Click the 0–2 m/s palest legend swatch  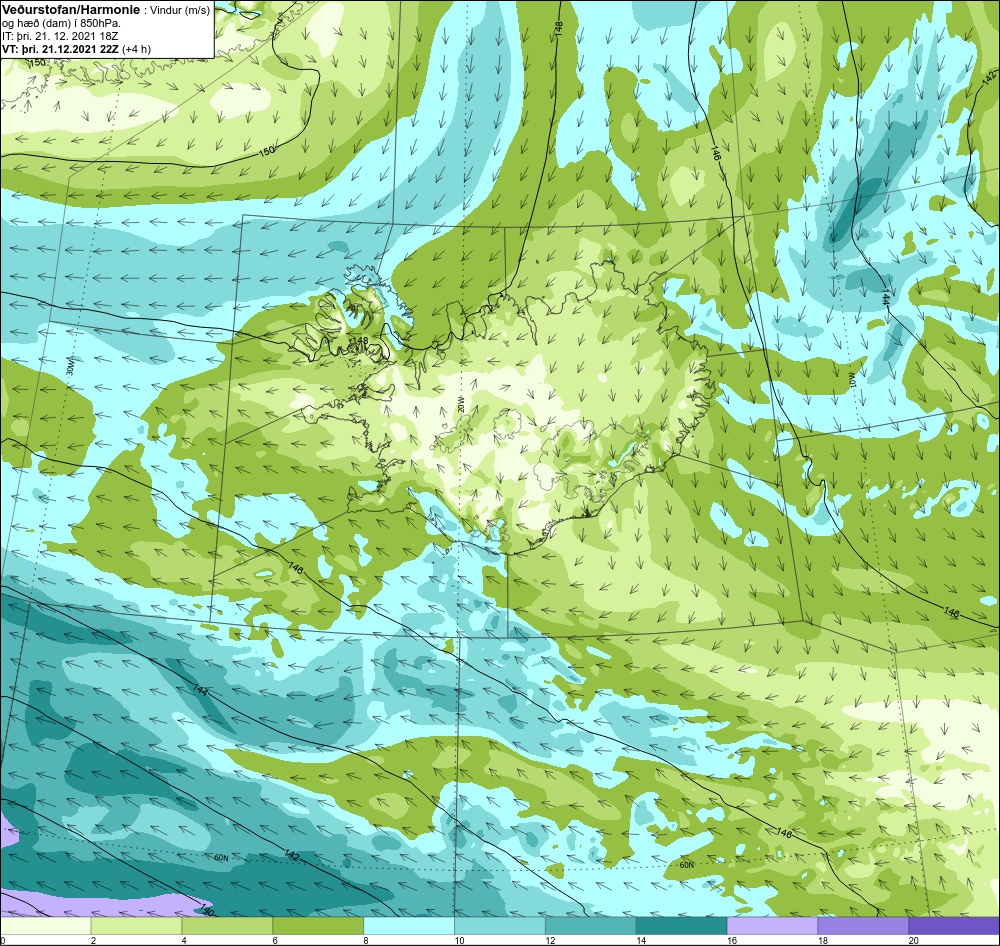[x=46, y=925]
